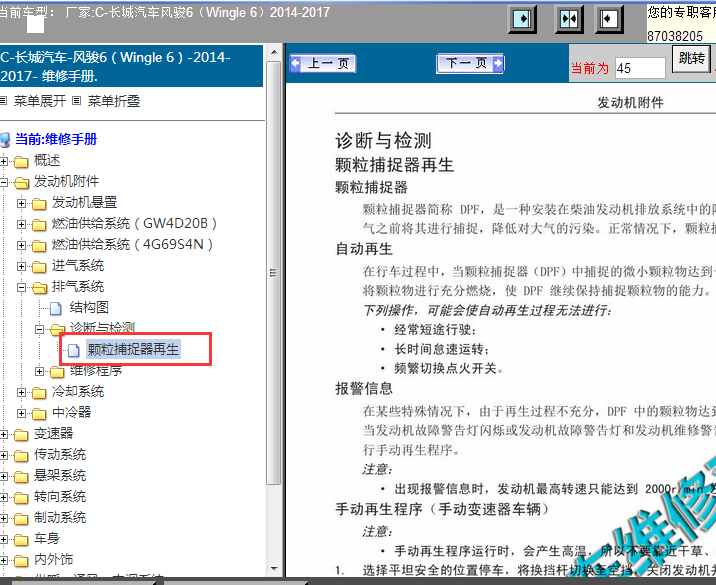This screenshot has height=585, width=716.
Task: Click the 颗粒捕捉器再生 document icon
Action: click(74, 351)
